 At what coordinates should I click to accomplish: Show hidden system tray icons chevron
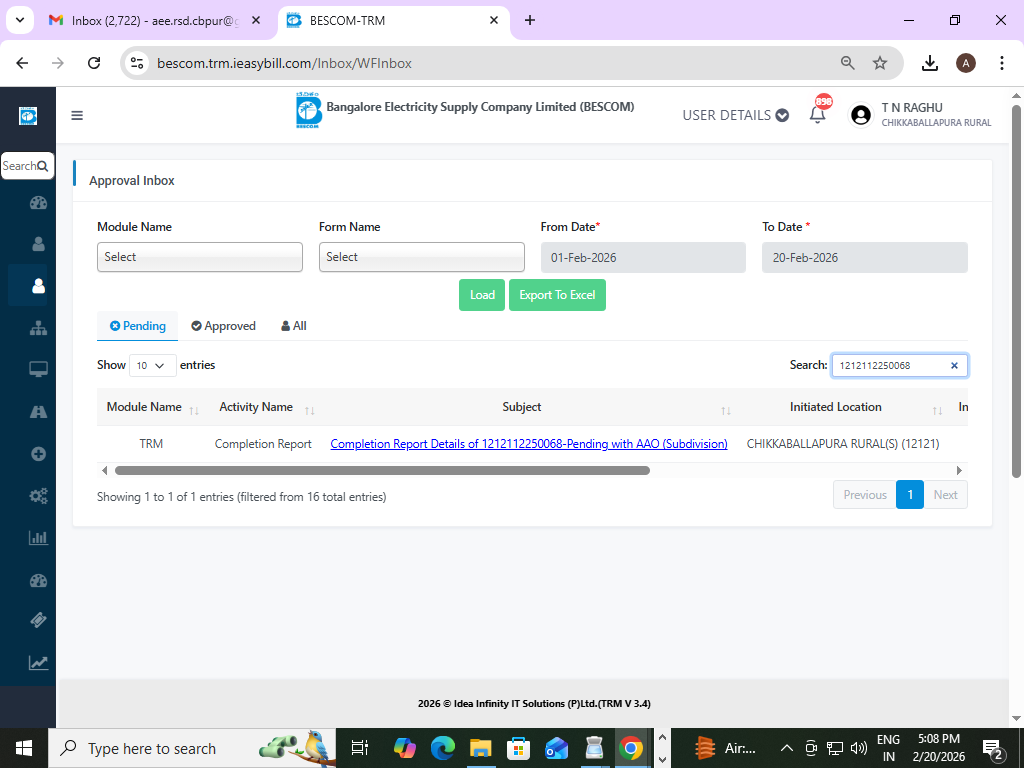click(x=787, y=748)
